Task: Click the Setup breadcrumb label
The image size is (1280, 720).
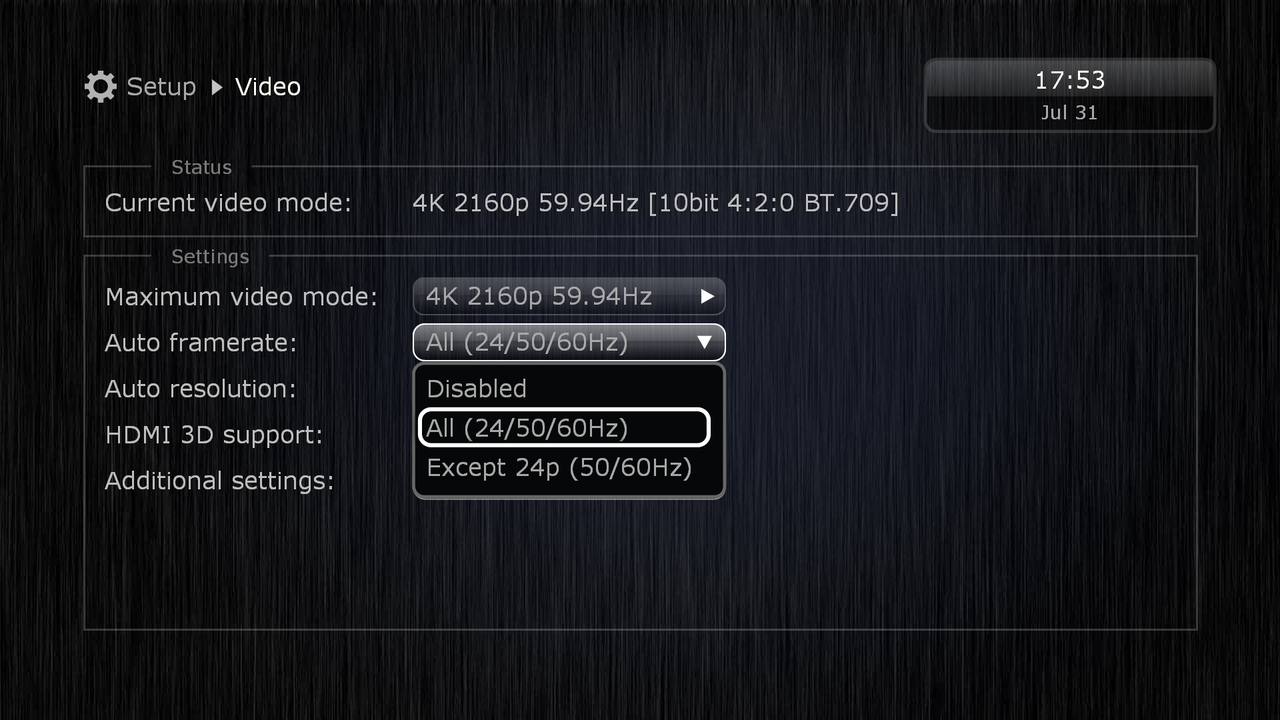Action: pyautogui.click(x=161, y=87)
